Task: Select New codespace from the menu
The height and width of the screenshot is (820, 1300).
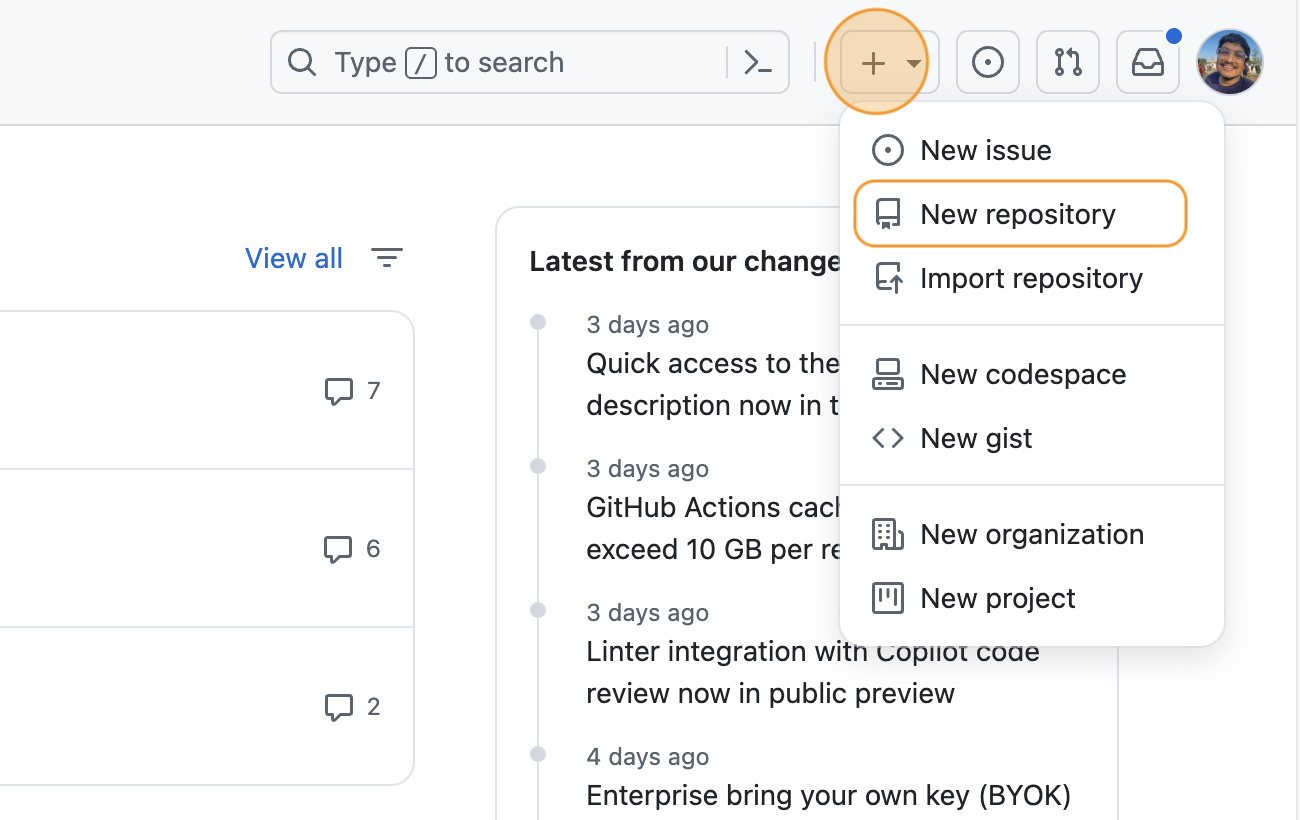Action: (x=1023, y=374)
